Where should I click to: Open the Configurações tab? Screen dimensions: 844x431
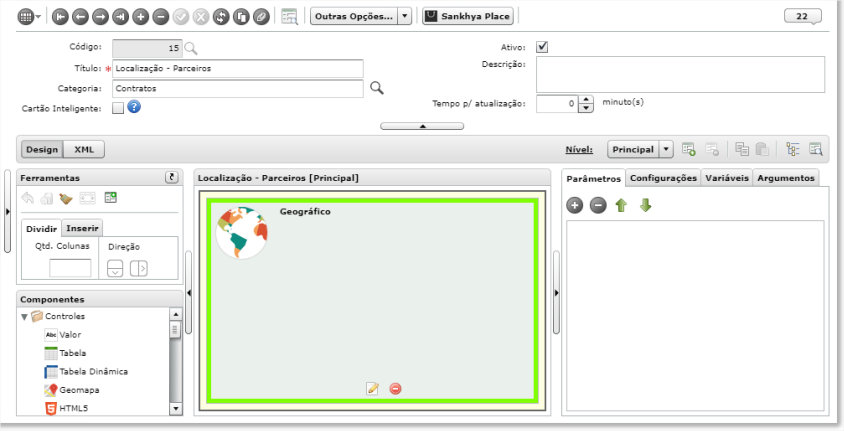point(663,178)
